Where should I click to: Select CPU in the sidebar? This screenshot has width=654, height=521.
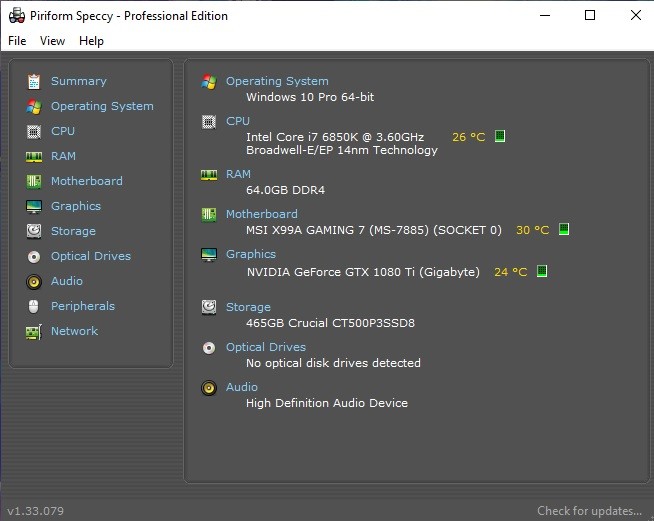[63, 131]
